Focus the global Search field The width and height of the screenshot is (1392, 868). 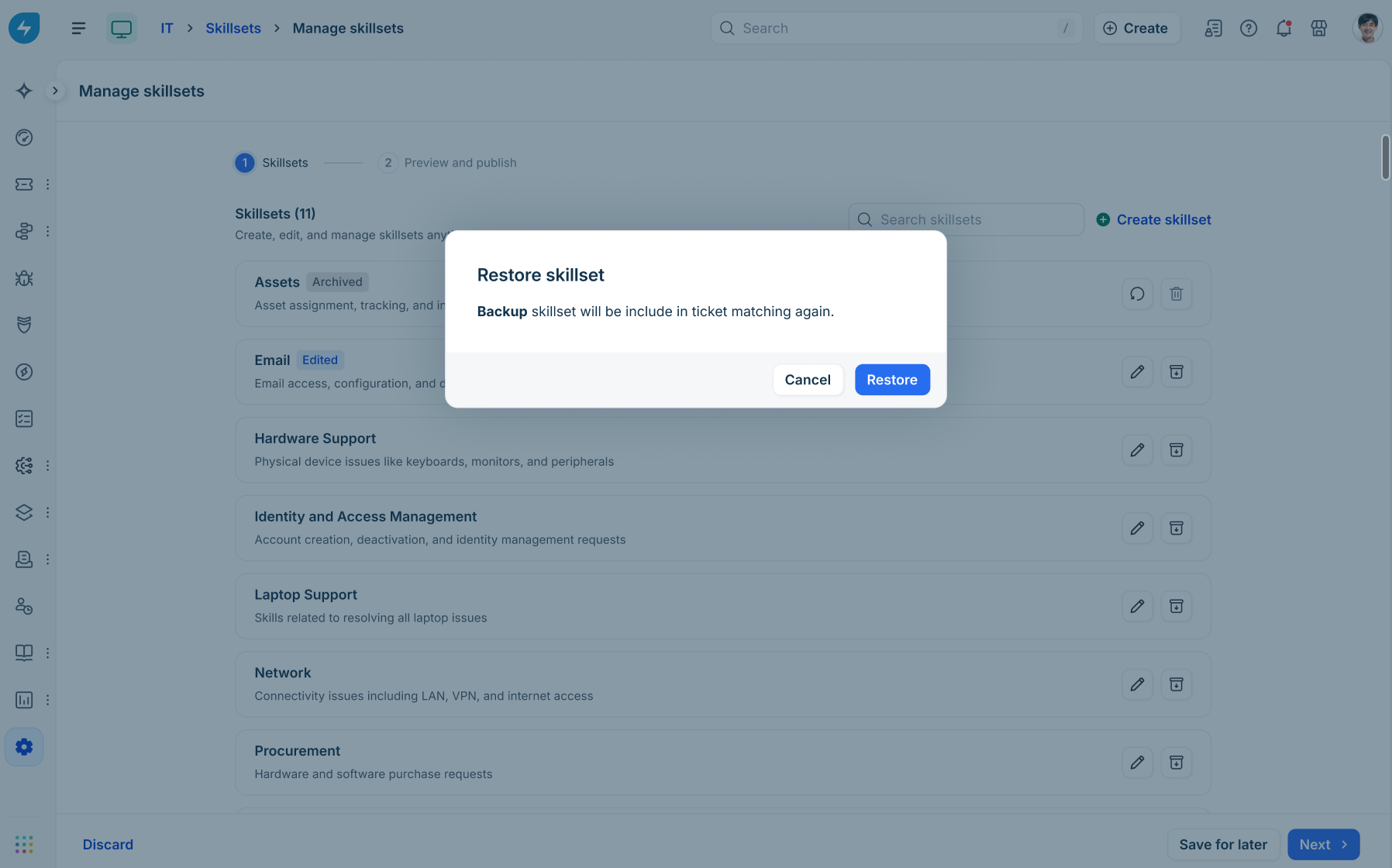(897, 28)
